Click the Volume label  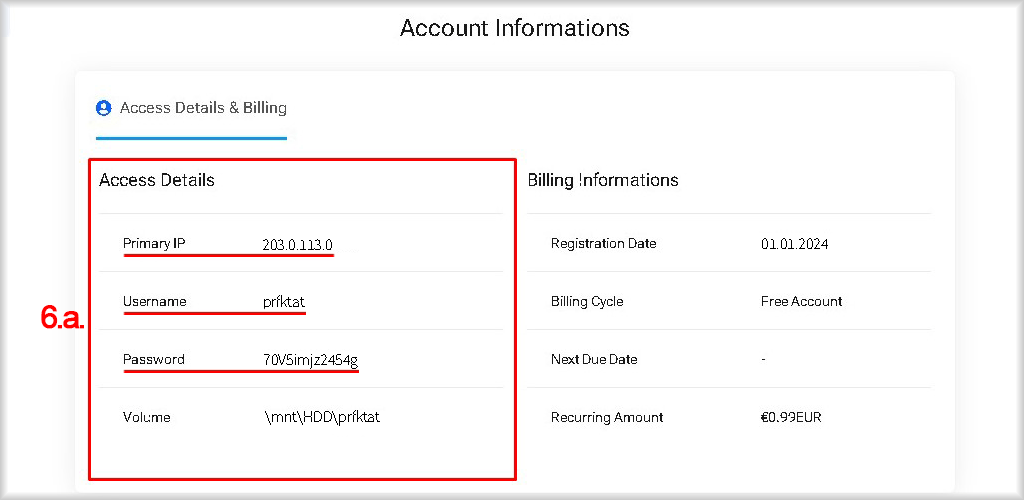click(146, 417)
